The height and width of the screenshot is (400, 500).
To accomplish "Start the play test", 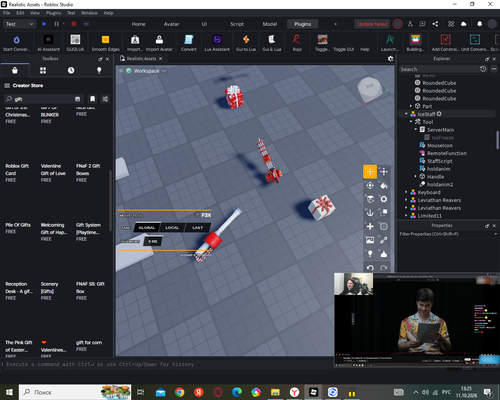I will pos(44,24).
